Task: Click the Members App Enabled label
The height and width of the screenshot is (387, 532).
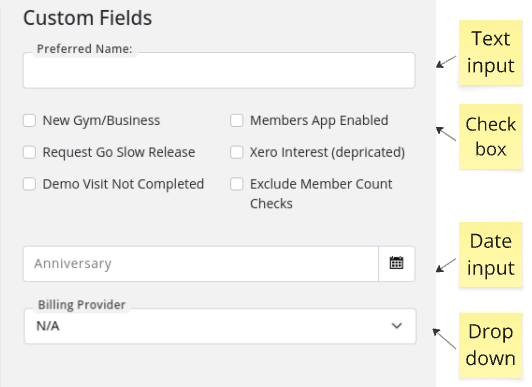Action: pyautogui.click(x=319, y=121)
